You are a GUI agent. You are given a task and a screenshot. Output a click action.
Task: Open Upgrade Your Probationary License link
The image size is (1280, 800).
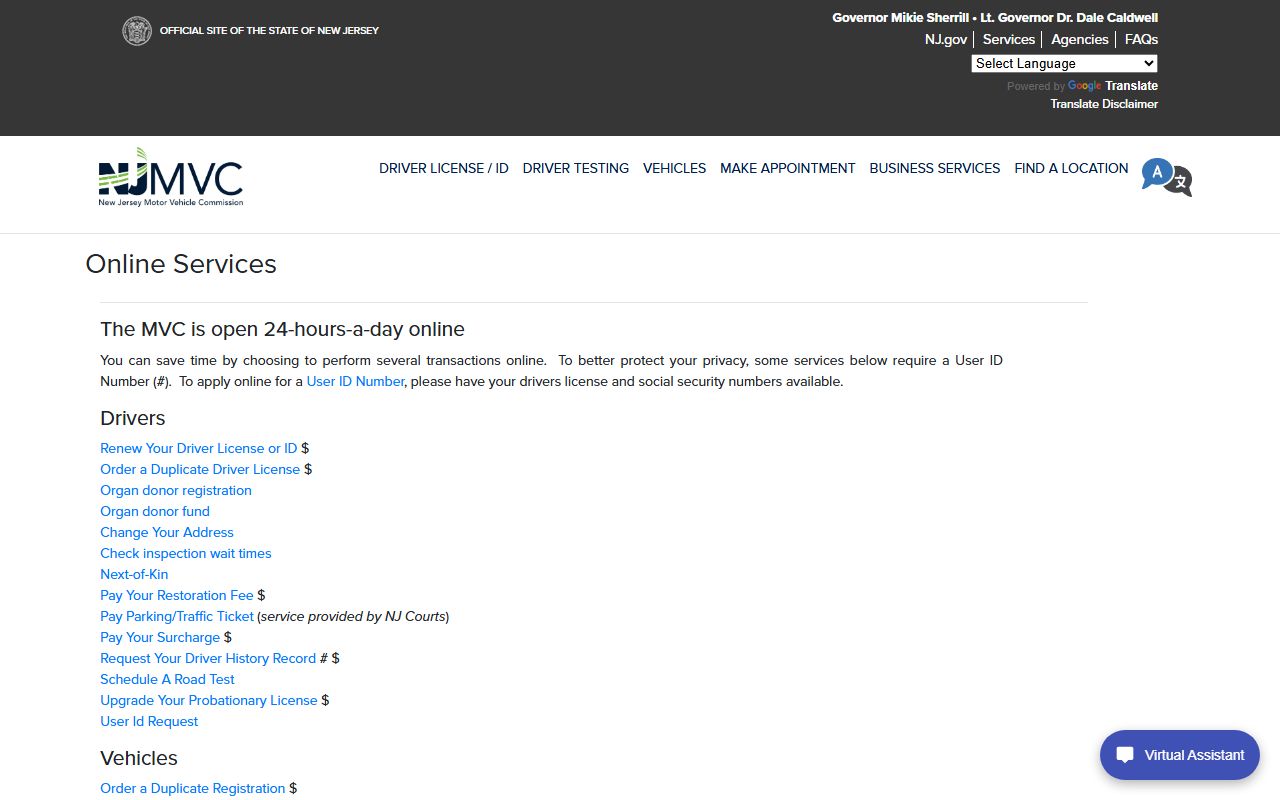pyautogui.click(x=209, y=700)
